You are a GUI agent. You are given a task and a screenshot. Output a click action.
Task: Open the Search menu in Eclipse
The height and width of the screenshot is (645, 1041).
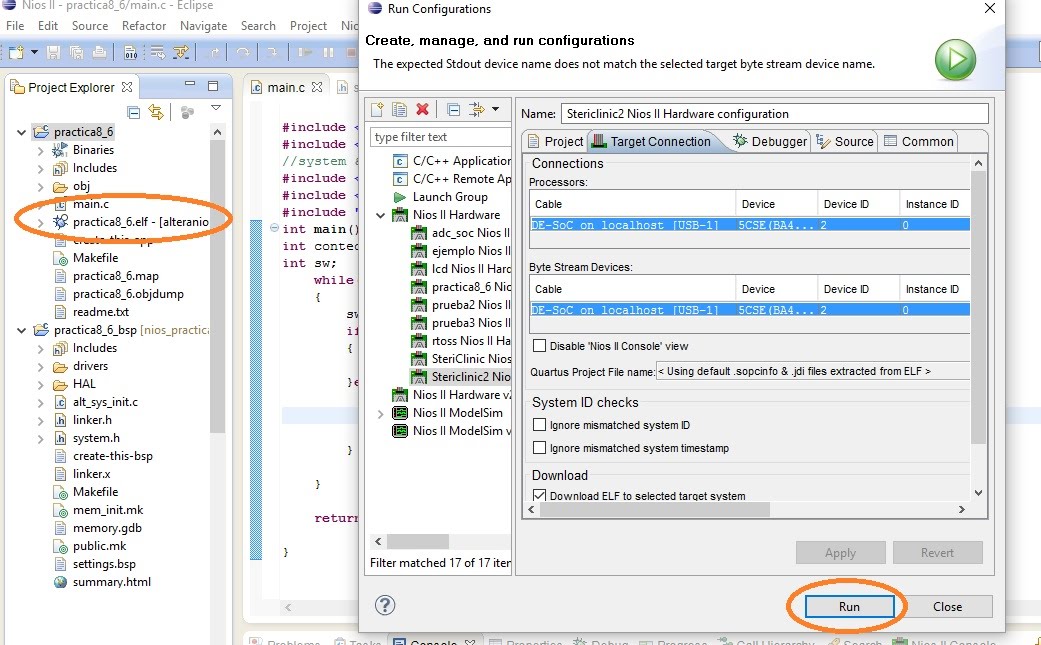[258, 26]
